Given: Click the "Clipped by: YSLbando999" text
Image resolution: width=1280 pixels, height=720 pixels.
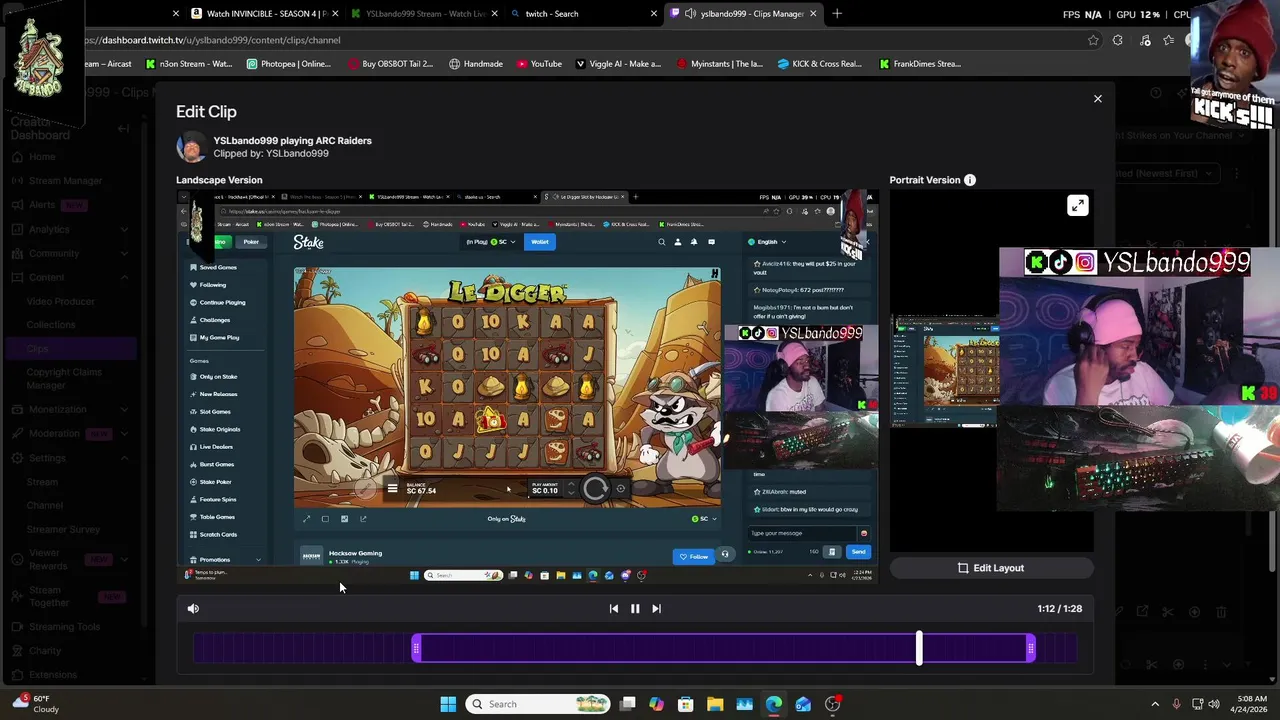Looking at the screenshot, I should [x=271, y=154].
